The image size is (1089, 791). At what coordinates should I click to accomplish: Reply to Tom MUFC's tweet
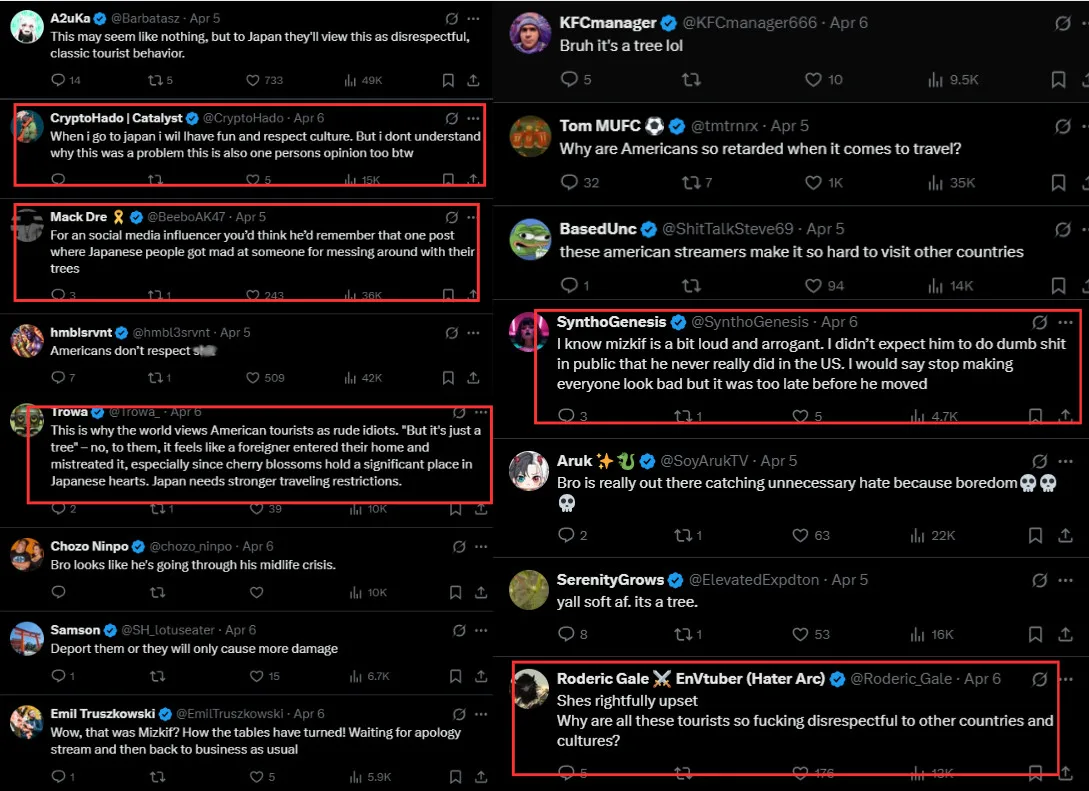(x=569, y=182)
